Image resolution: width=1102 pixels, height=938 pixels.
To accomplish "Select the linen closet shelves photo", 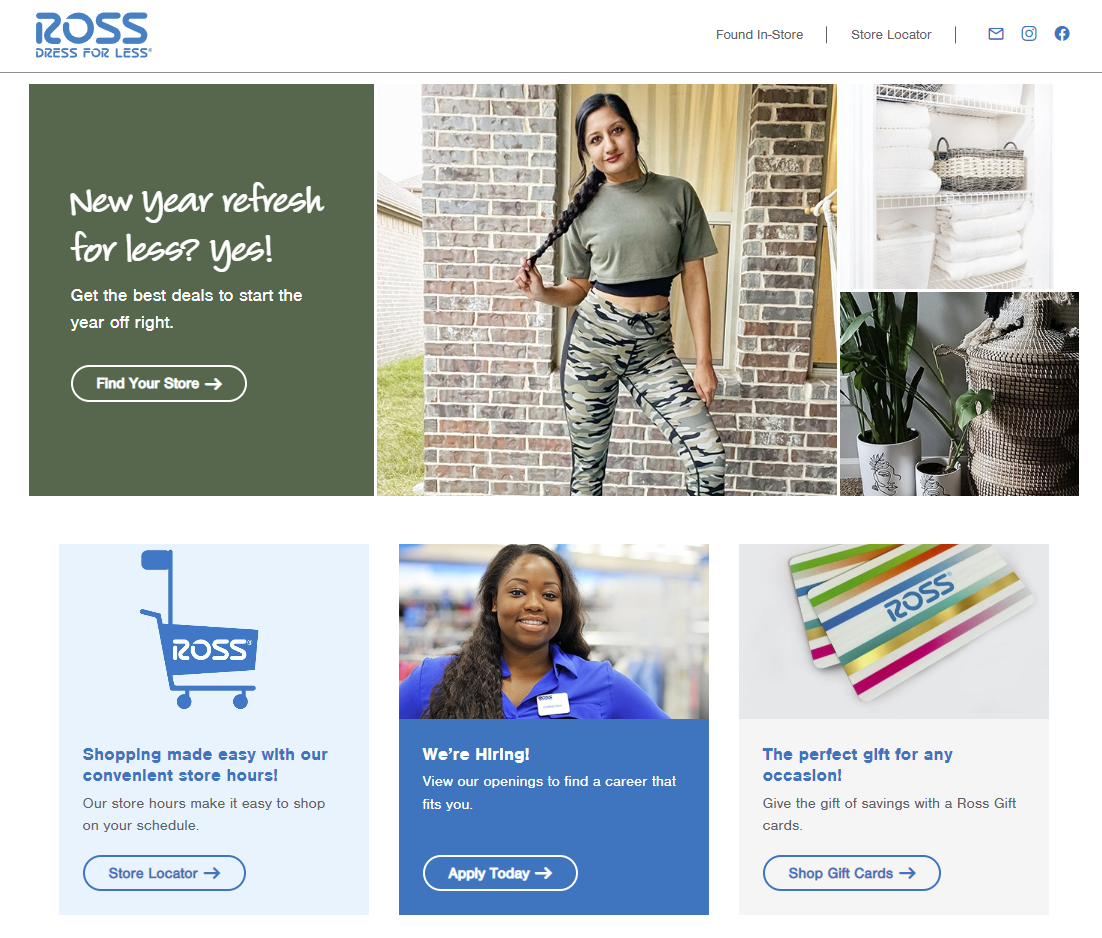I will pos(947,186).
